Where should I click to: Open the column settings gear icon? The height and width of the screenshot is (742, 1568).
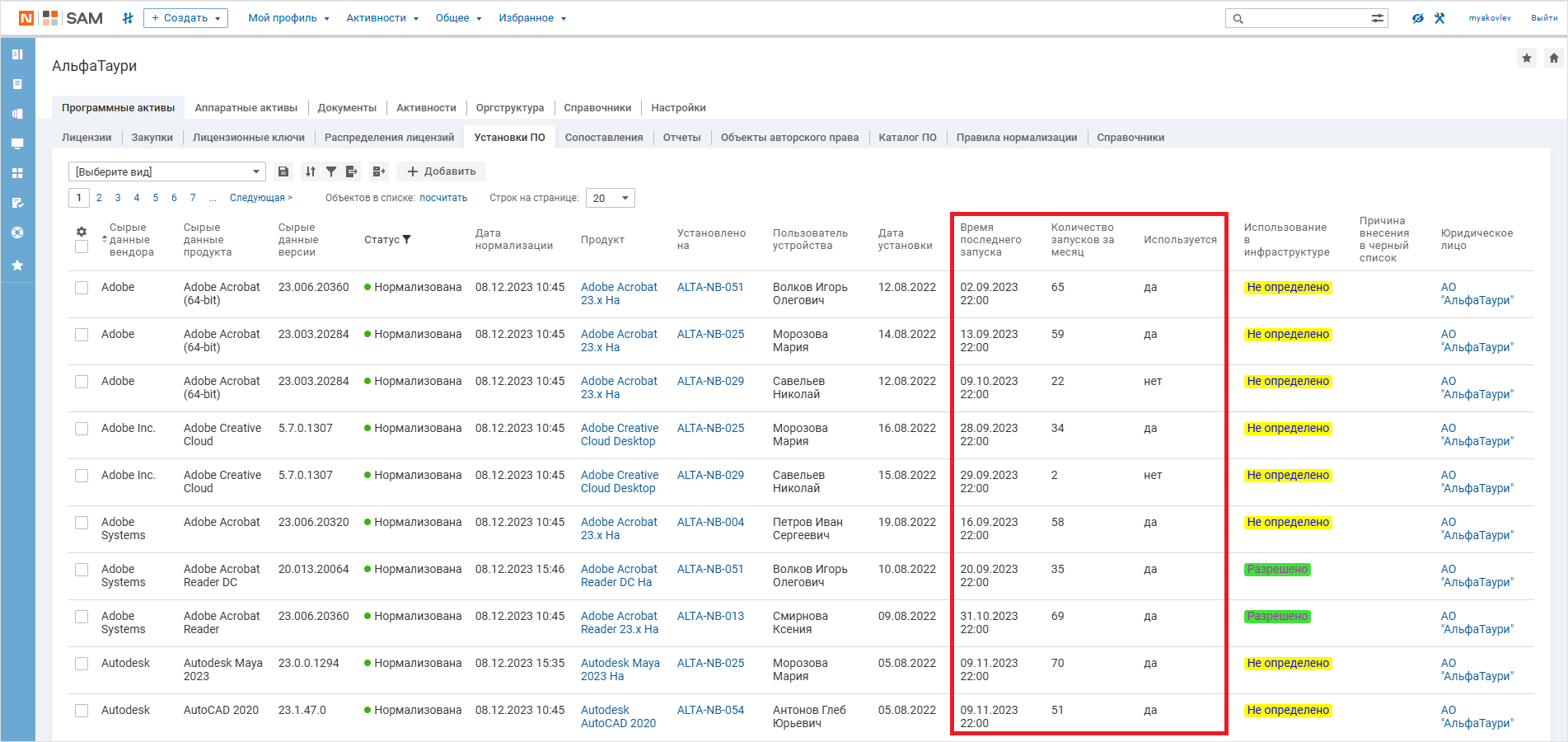click(82, 232)
